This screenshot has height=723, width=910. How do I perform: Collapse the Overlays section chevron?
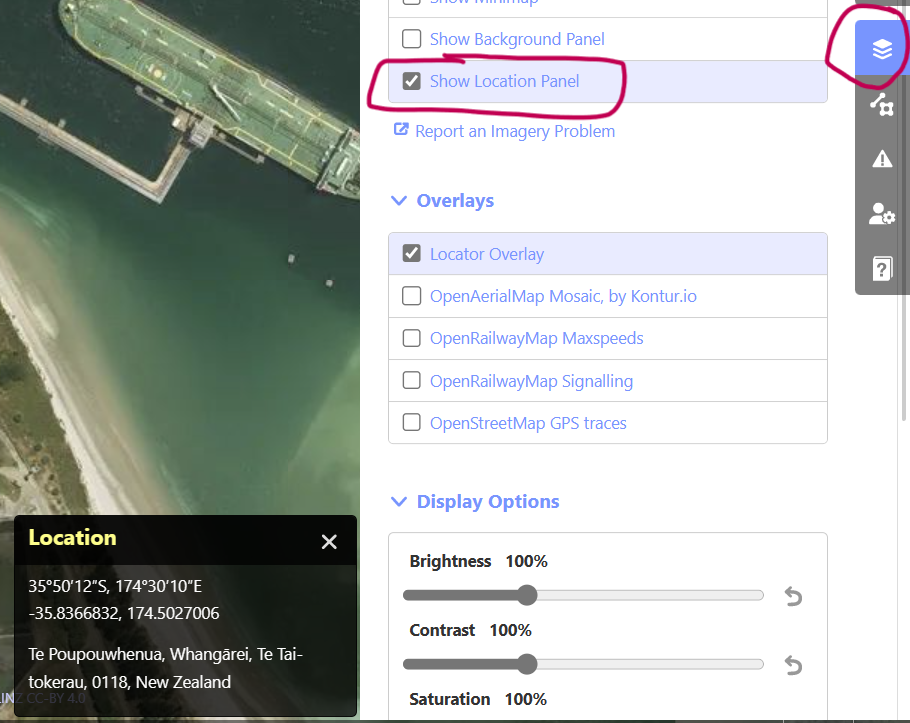(399, 201)
